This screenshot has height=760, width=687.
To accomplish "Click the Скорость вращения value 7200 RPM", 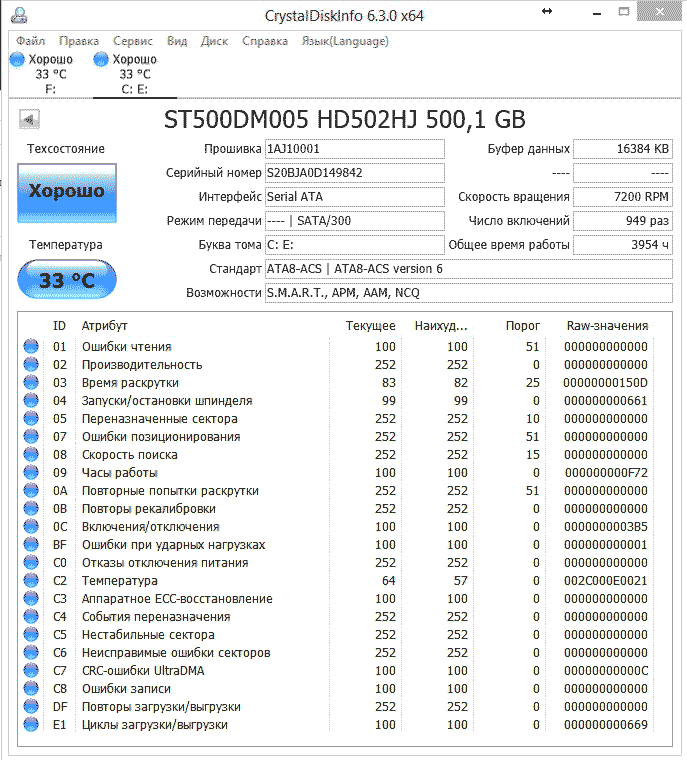I will [x=623, y=197].
